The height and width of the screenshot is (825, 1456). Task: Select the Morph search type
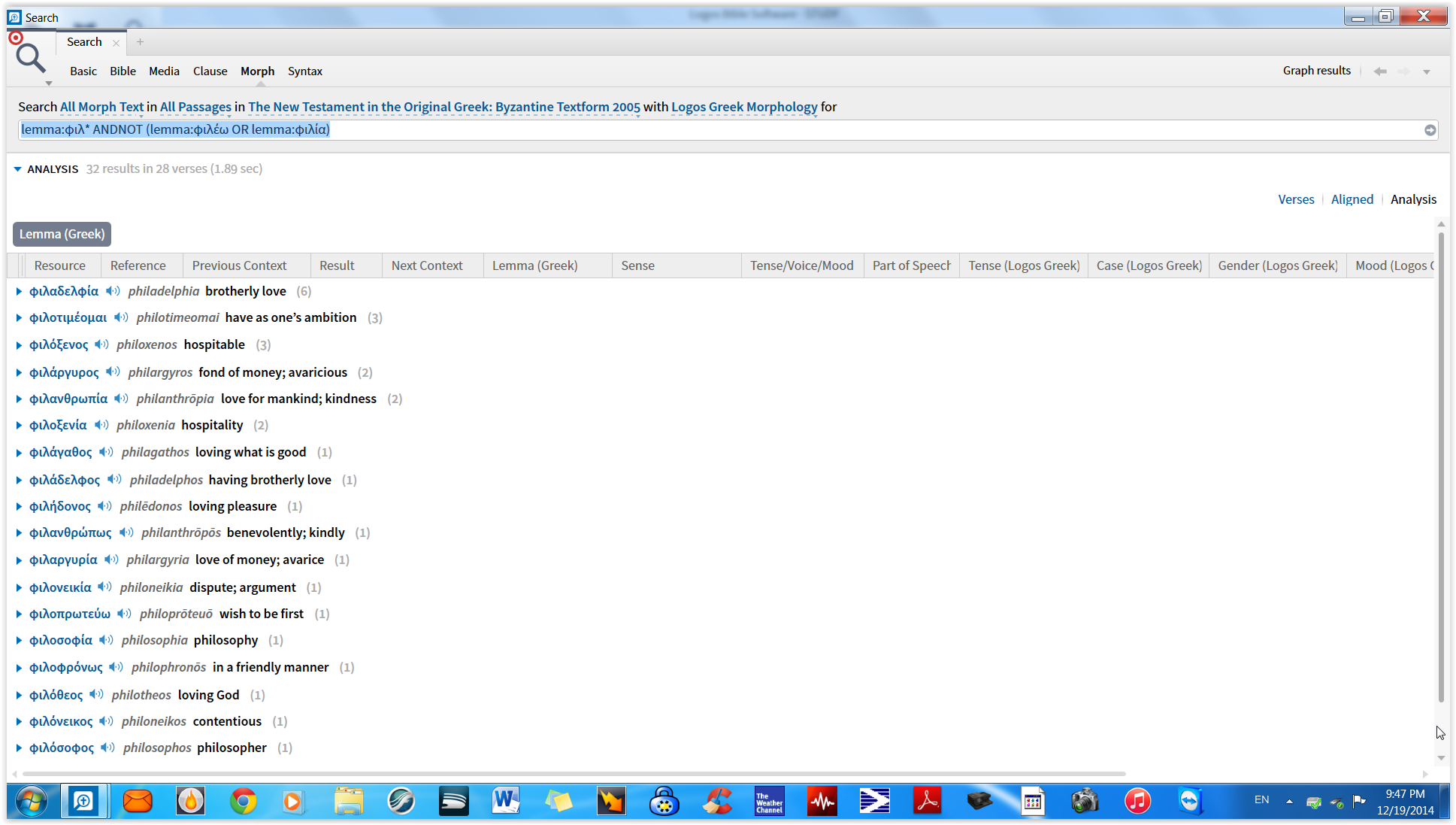point(257,71)
